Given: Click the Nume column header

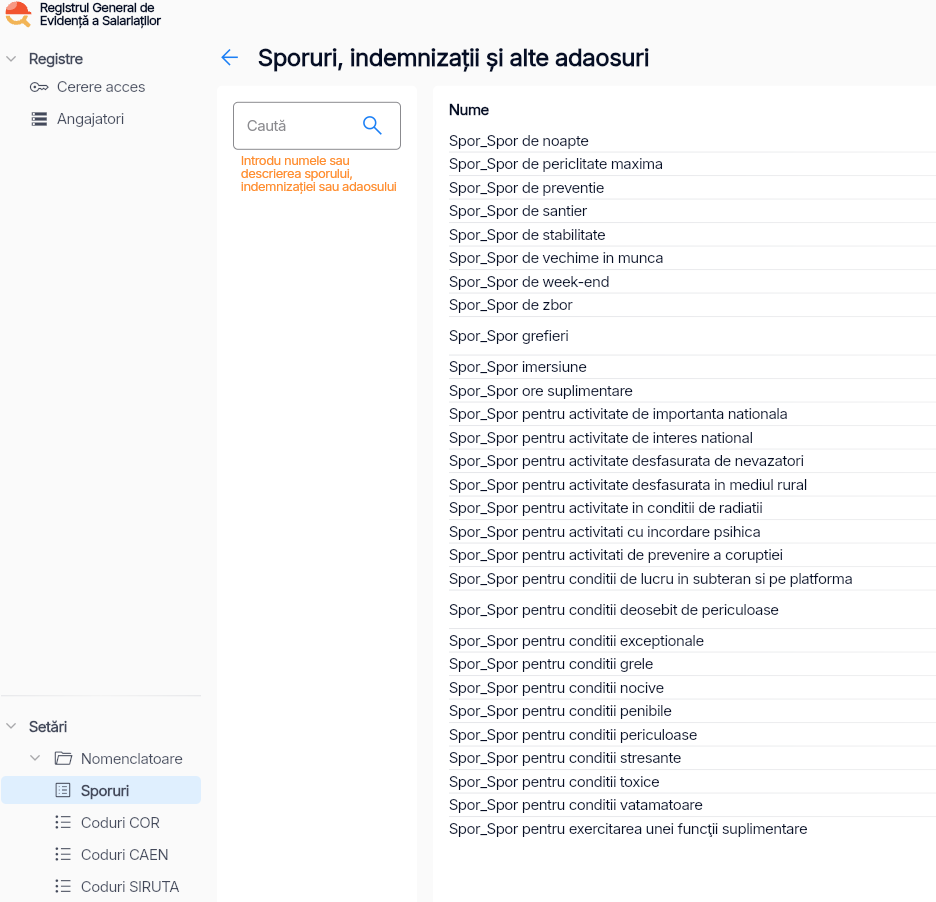Looking at the screenshot, I should tap(468, 110).
